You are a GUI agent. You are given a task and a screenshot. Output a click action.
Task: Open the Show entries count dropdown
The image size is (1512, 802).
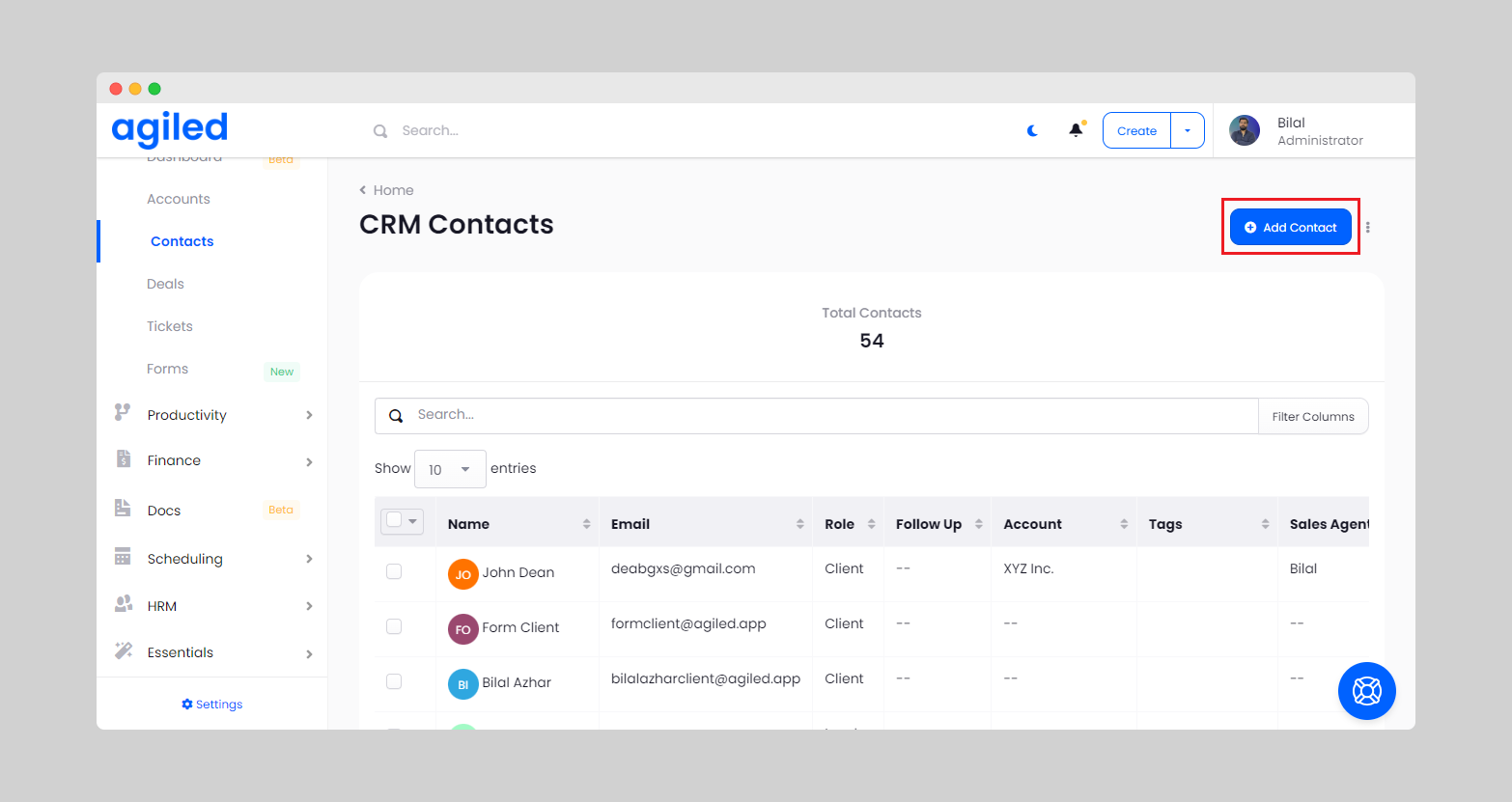coord(450,469)
